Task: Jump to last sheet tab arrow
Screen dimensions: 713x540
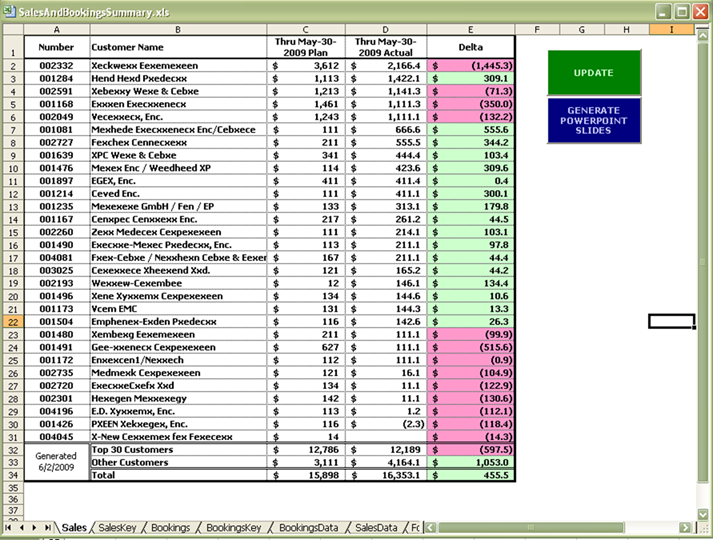Action: pos(47,528)
